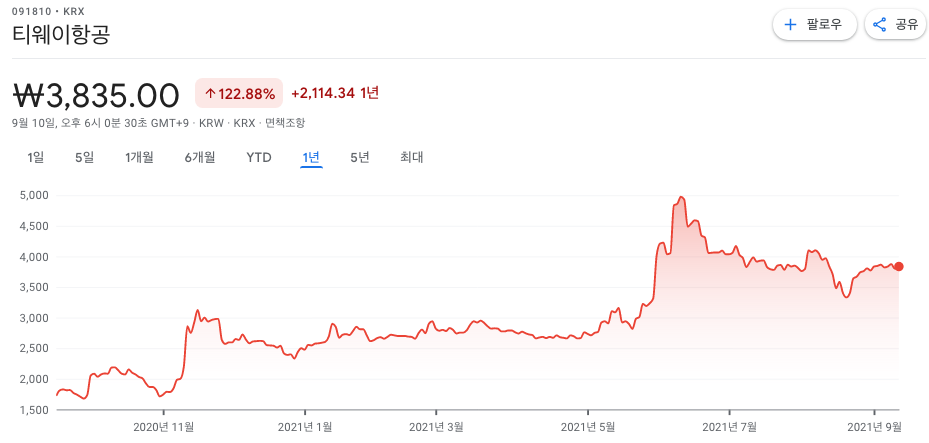Click the 122.88% change badge

pos(240,94)
